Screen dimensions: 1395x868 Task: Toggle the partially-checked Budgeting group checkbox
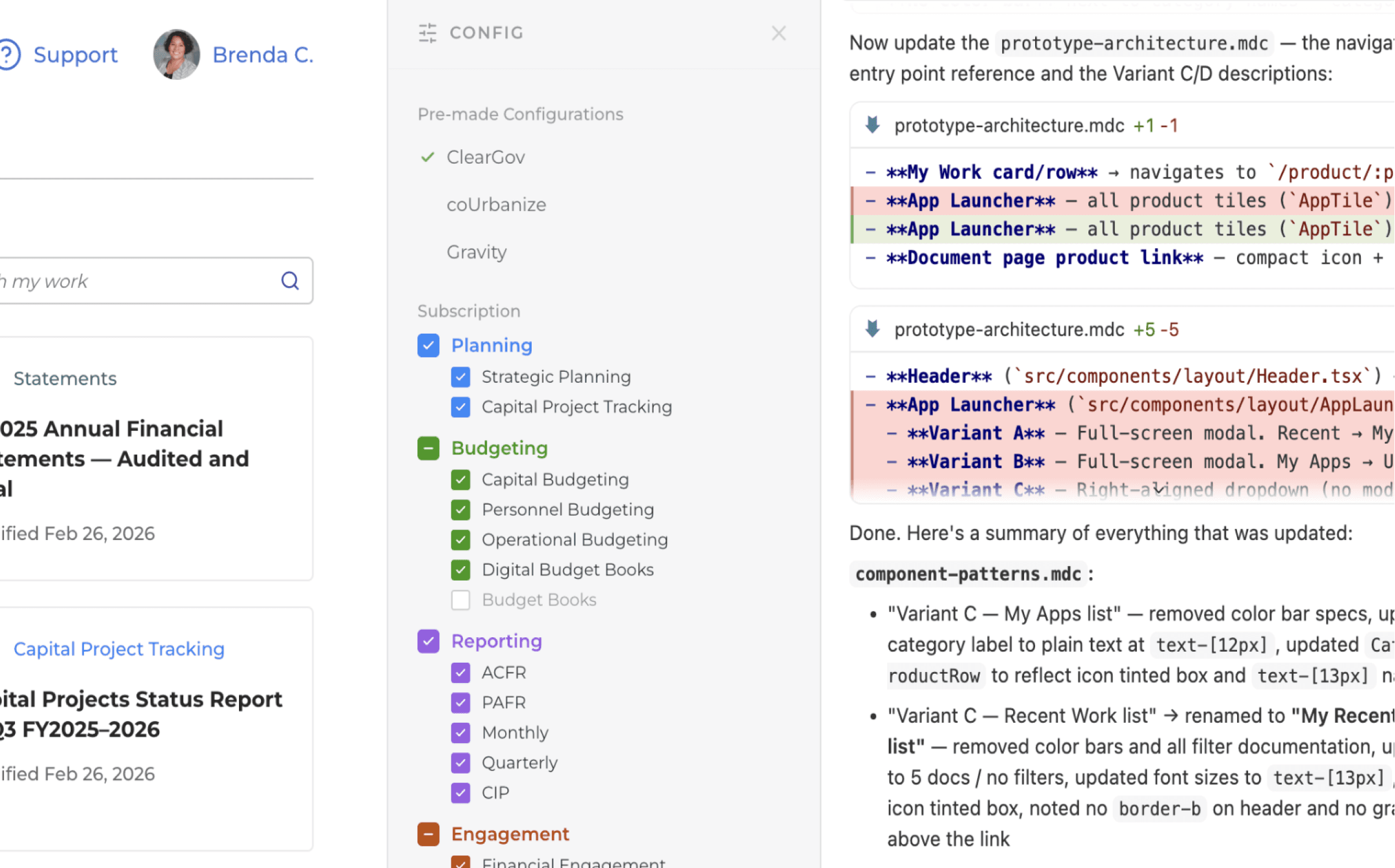[428, 448]
